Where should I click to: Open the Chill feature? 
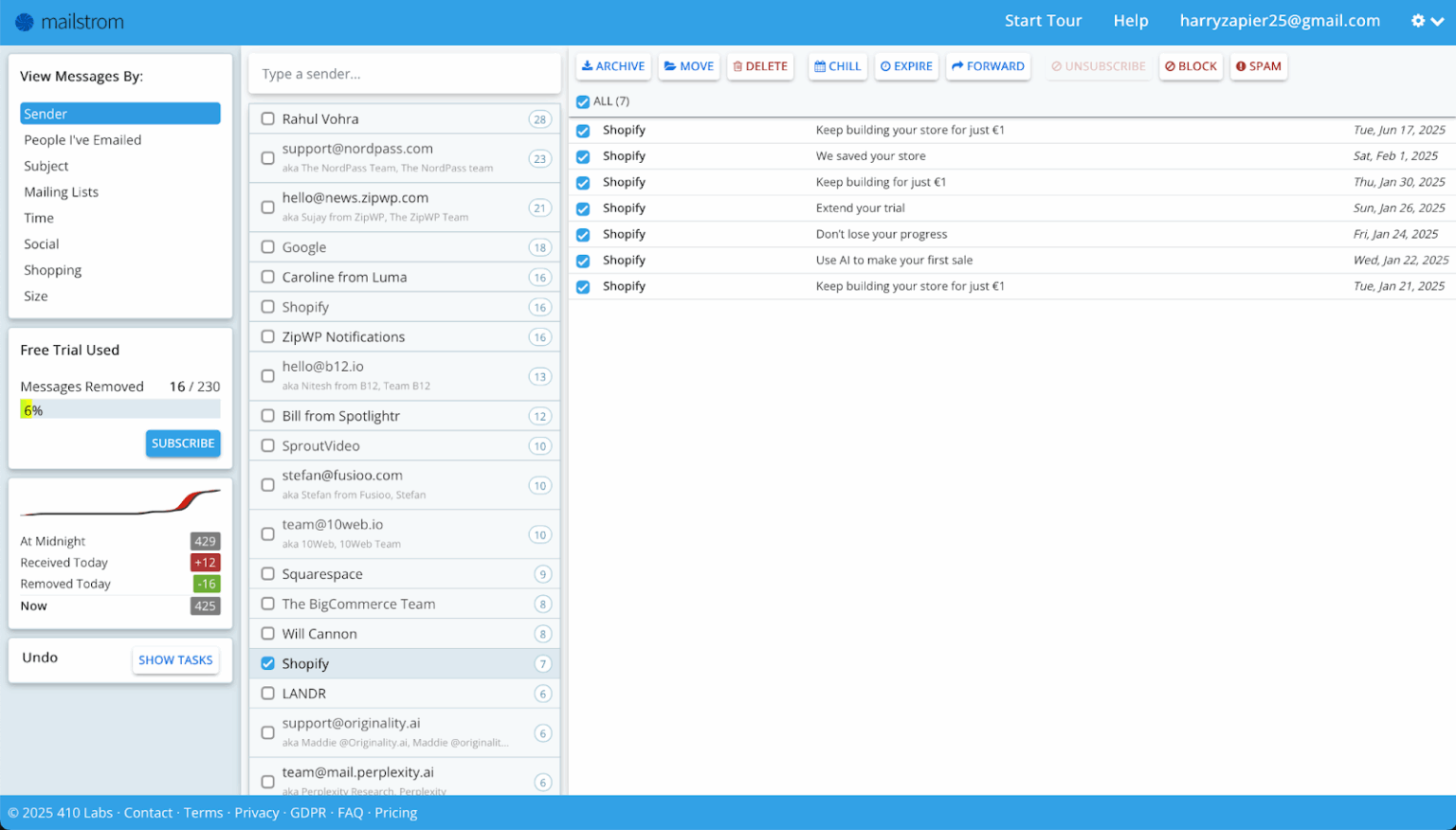pos(836,66)
